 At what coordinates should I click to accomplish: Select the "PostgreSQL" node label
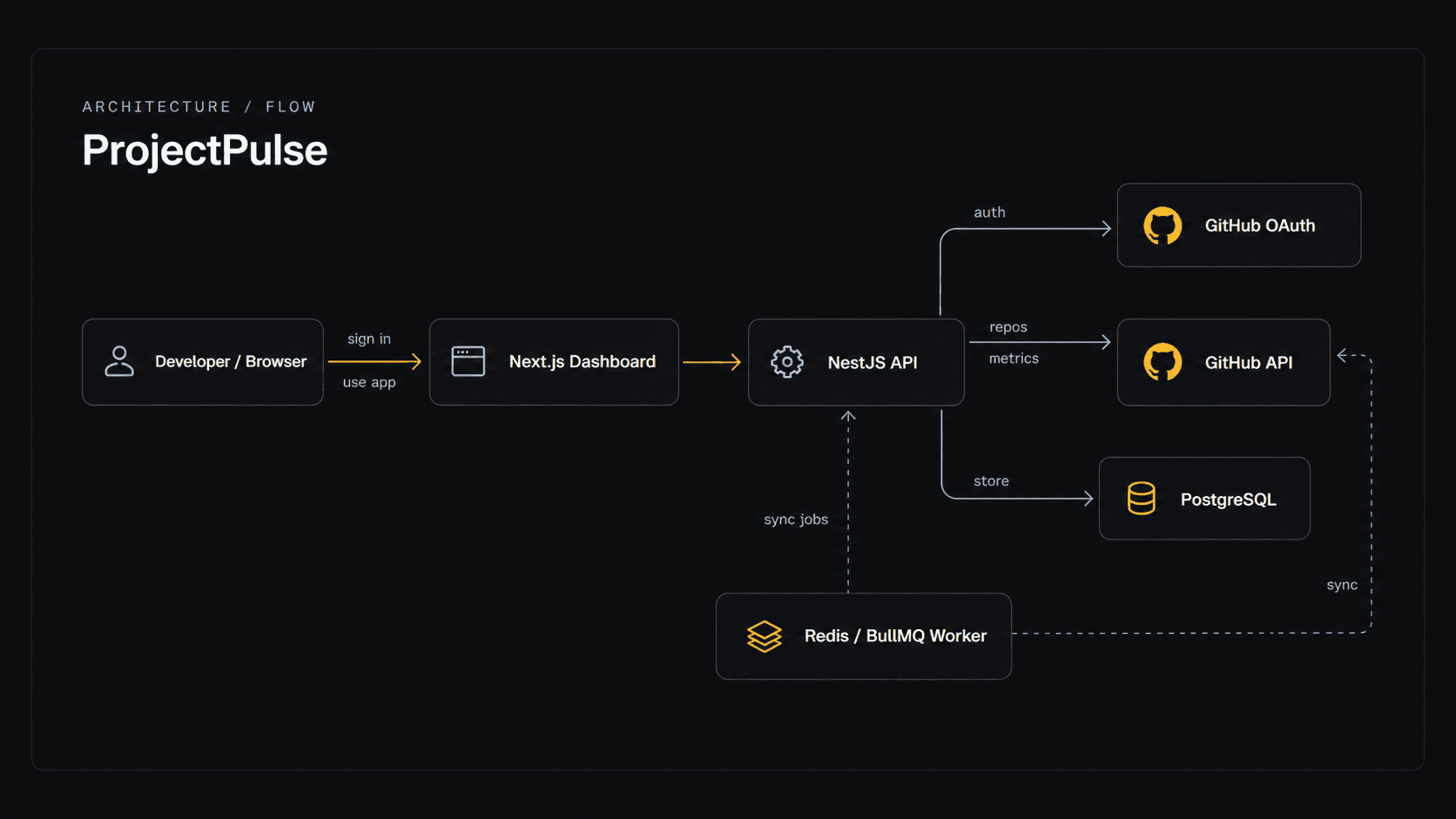1228,500
